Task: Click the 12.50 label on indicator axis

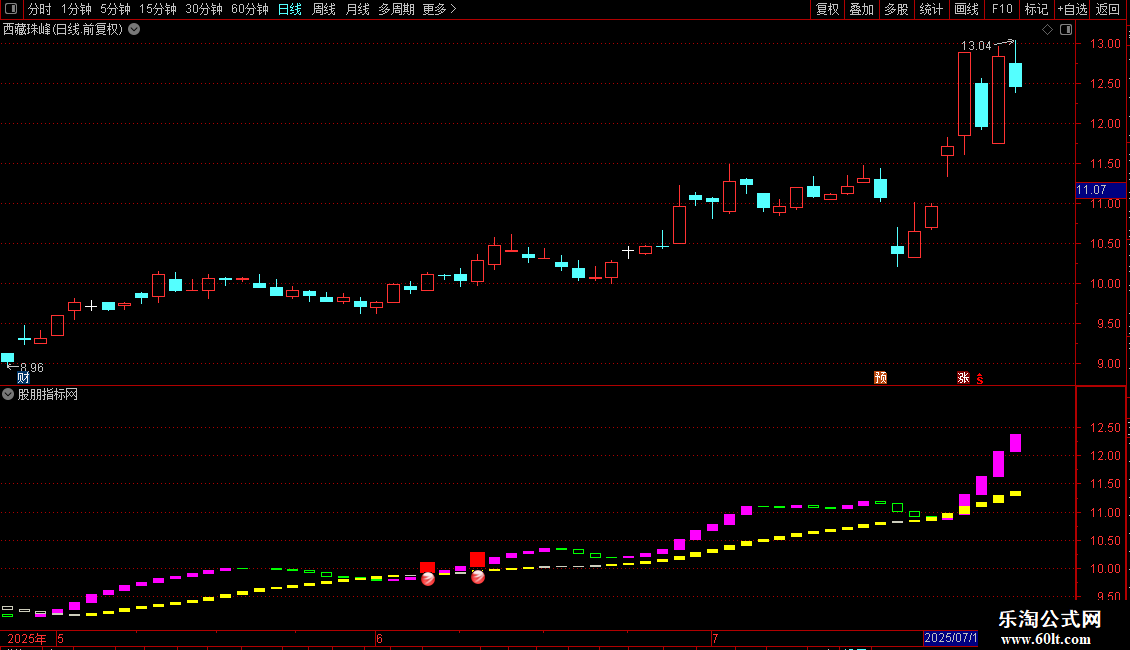Action: coord(1105,428)
